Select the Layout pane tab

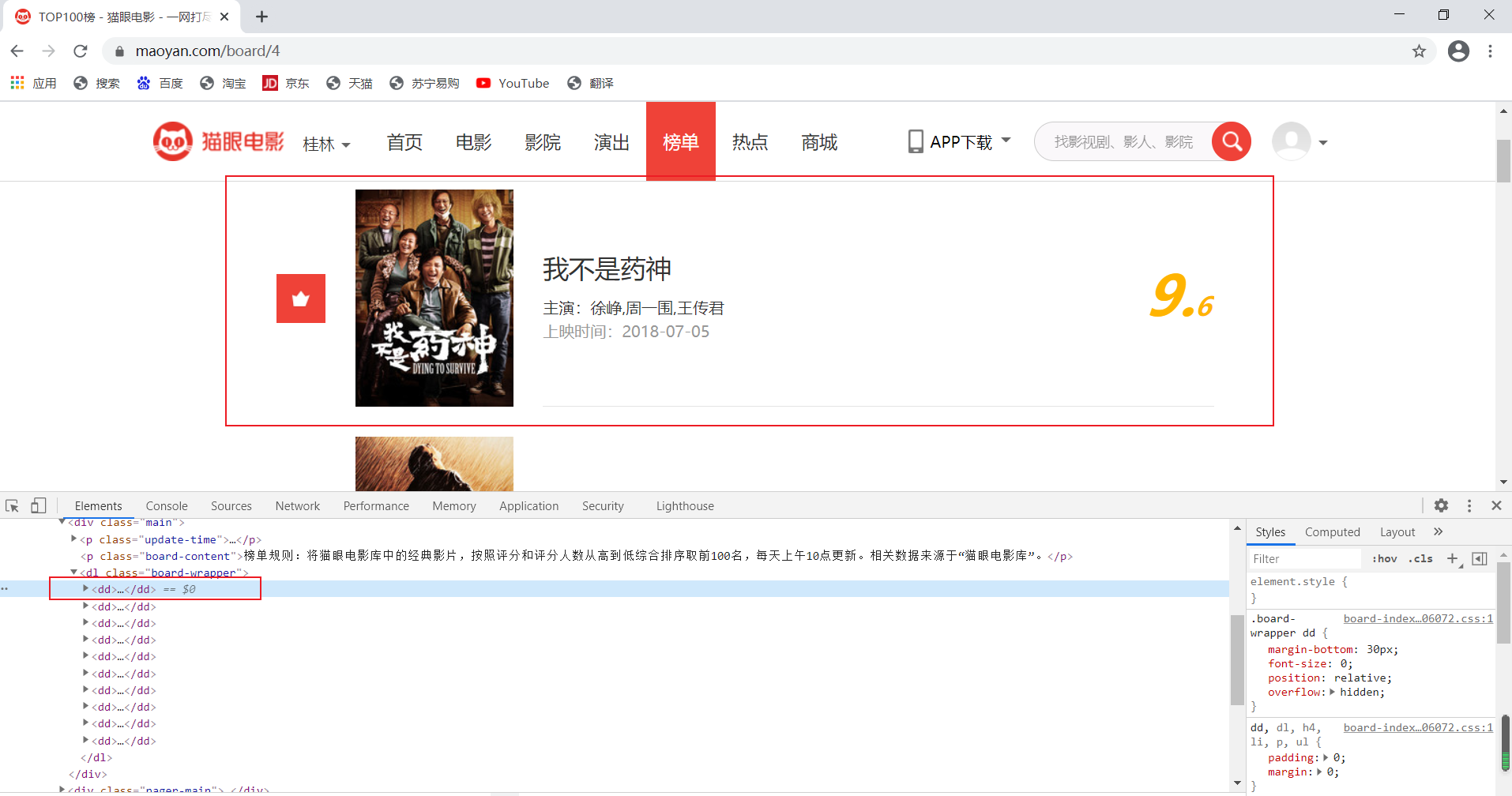(x=1397, y=532)
